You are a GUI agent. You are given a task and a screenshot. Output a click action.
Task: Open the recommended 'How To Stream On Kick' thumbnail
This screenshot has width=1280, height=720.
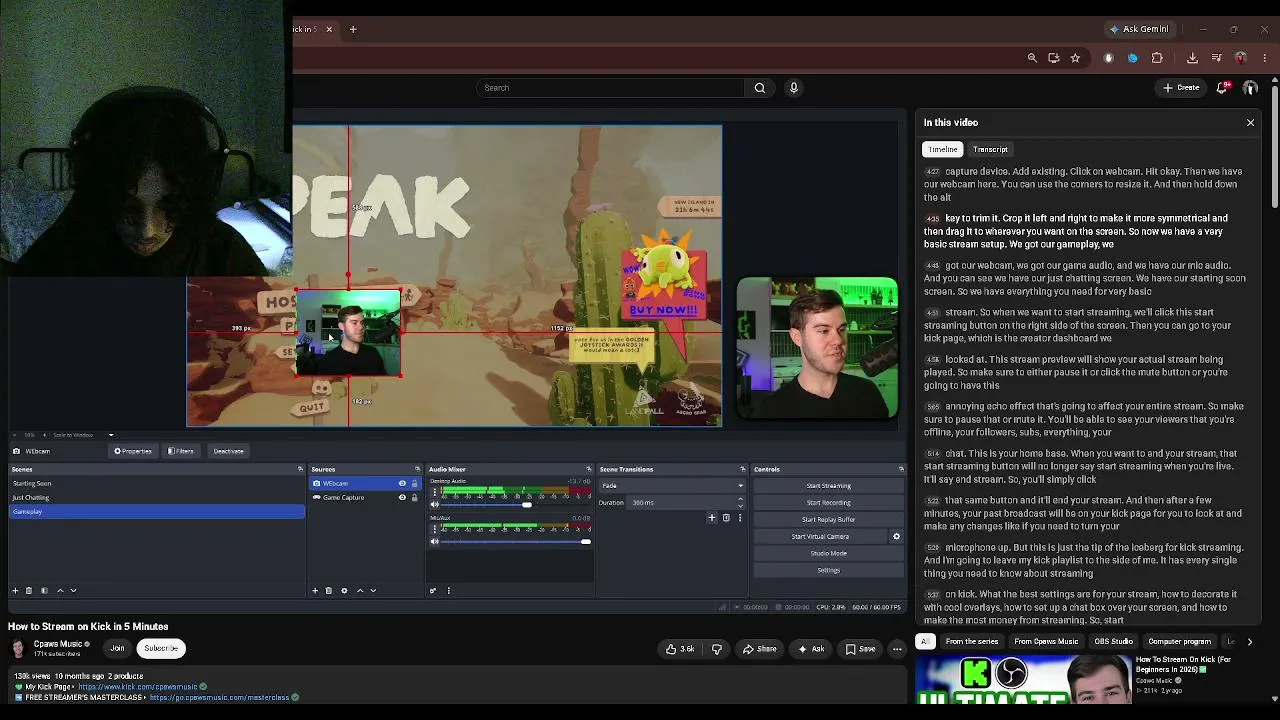tap(1023, 680)
